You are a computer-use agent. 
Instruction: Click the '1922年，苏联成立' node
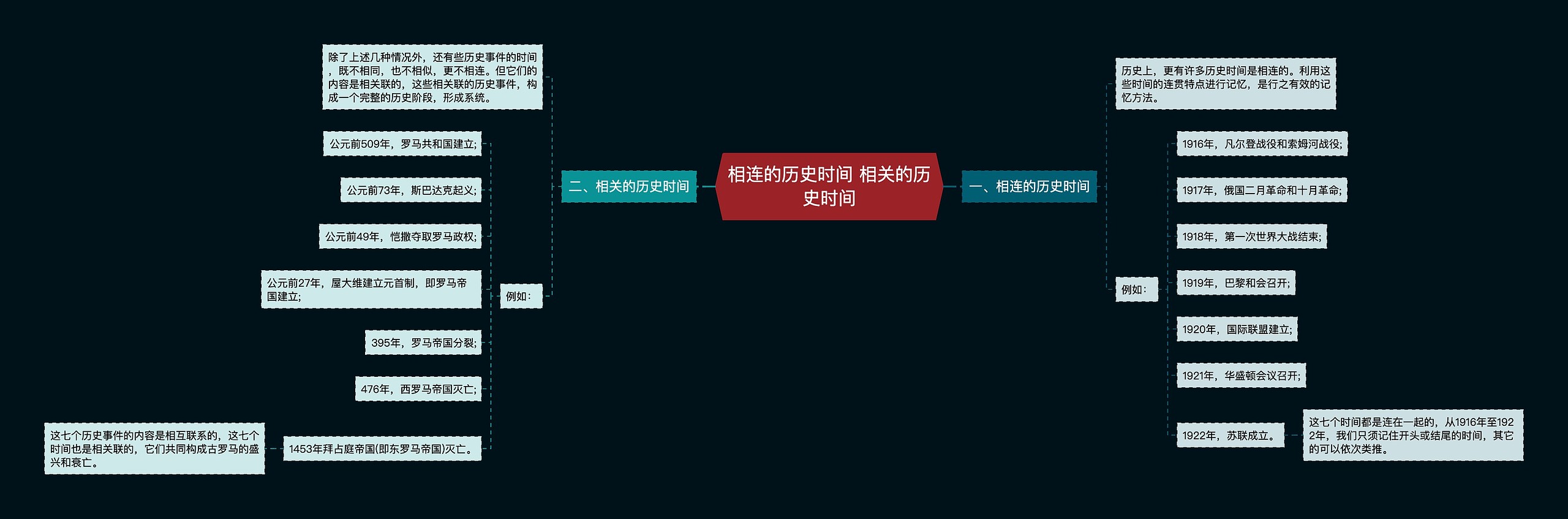pyautogui.click(x=1230, y=435)
